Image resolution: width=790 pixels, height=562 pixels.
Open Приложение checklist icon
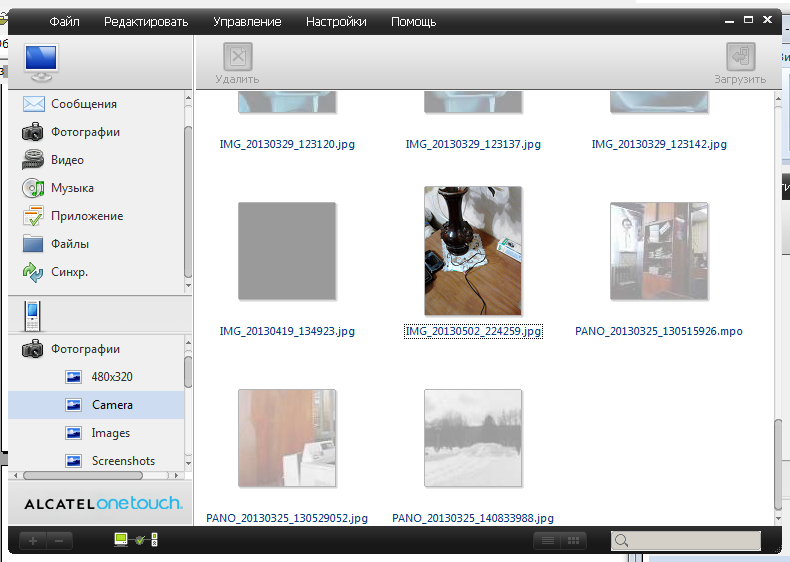pyautogui.click(x=34, y=216)
